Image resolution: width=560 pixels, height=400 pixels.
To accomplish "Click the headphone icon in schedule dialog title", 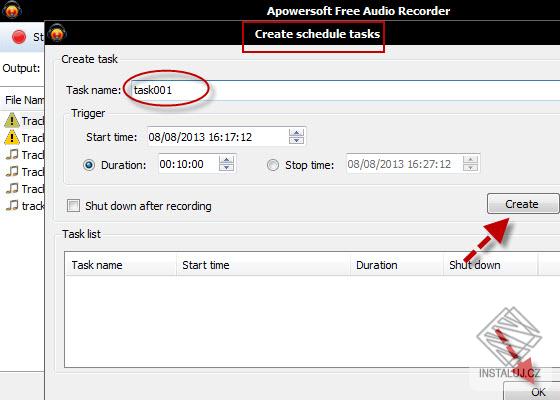I will click(57, 34).
